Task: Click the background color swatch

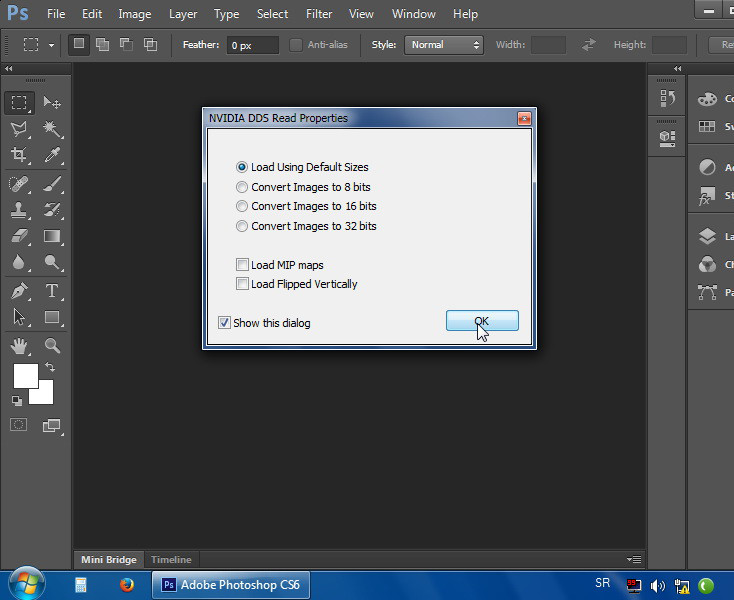Action: click(x=45, y=396)
